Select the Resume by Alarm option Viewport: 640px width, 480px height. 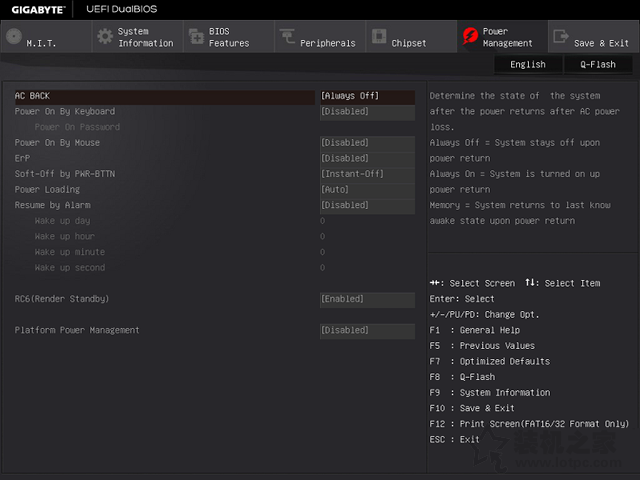pos(52,205)
